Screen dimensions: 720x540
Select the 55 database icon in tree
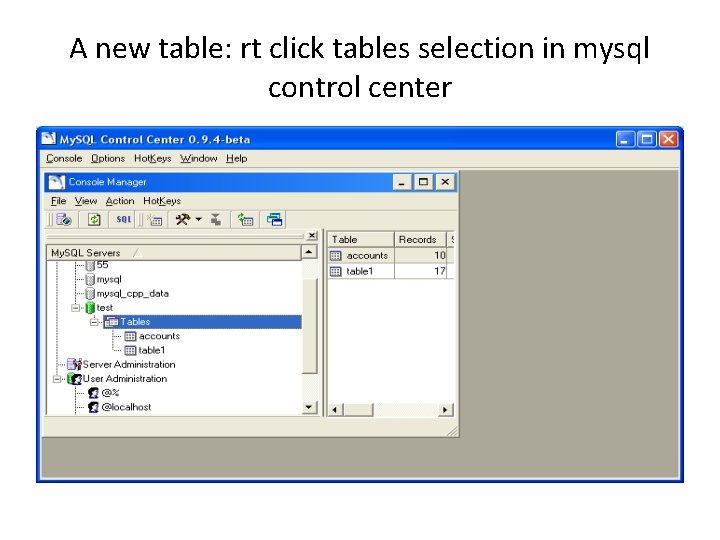point(90,265)
